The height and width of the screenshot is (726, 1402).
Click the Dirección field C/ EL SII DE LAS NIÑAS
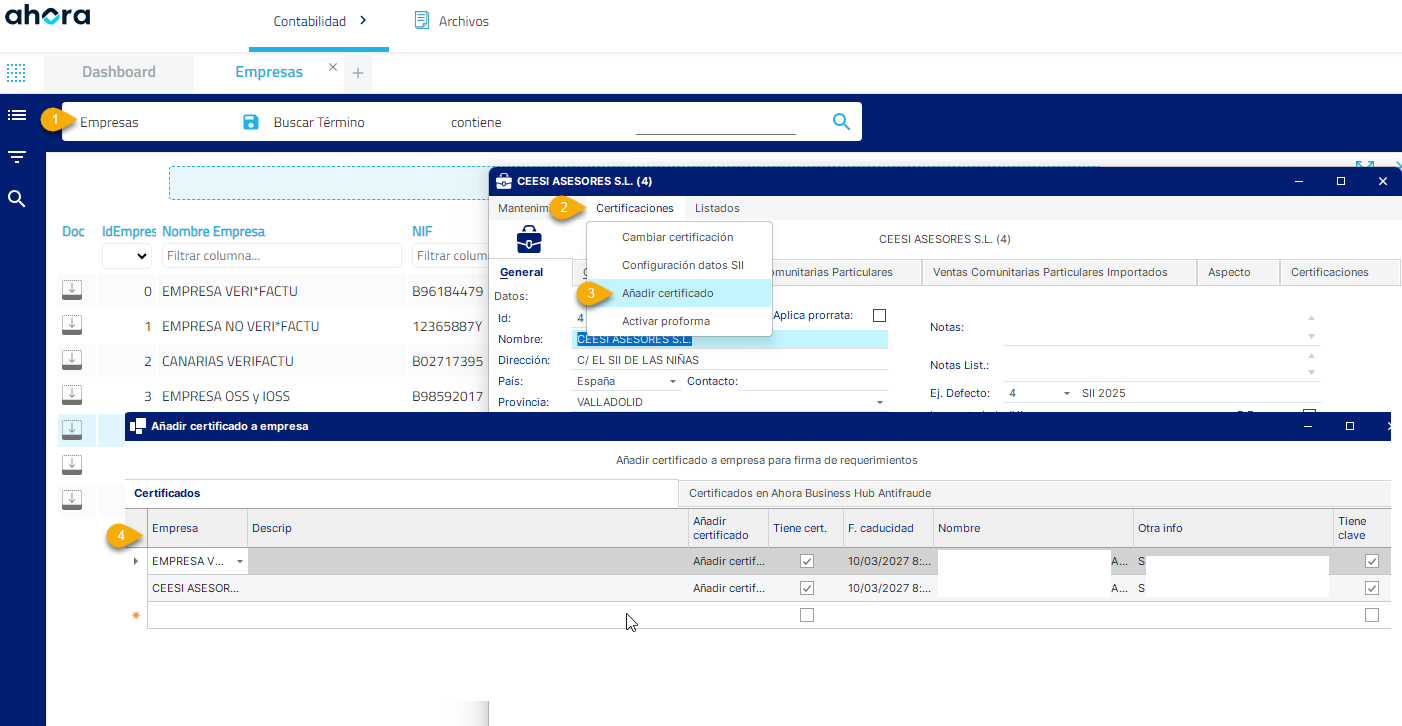coord(732,360)
